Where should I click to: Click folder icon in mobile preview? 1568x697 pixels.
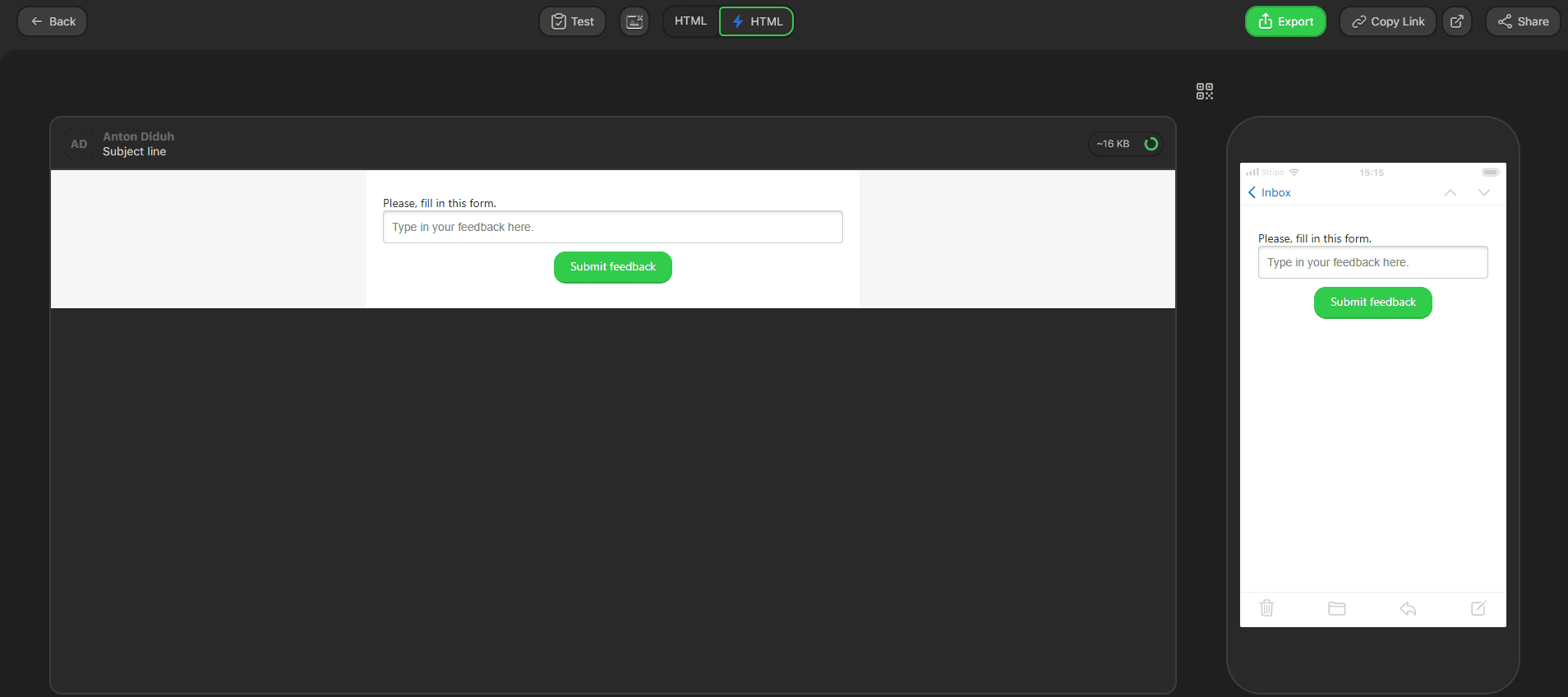tap(1336, 608)
